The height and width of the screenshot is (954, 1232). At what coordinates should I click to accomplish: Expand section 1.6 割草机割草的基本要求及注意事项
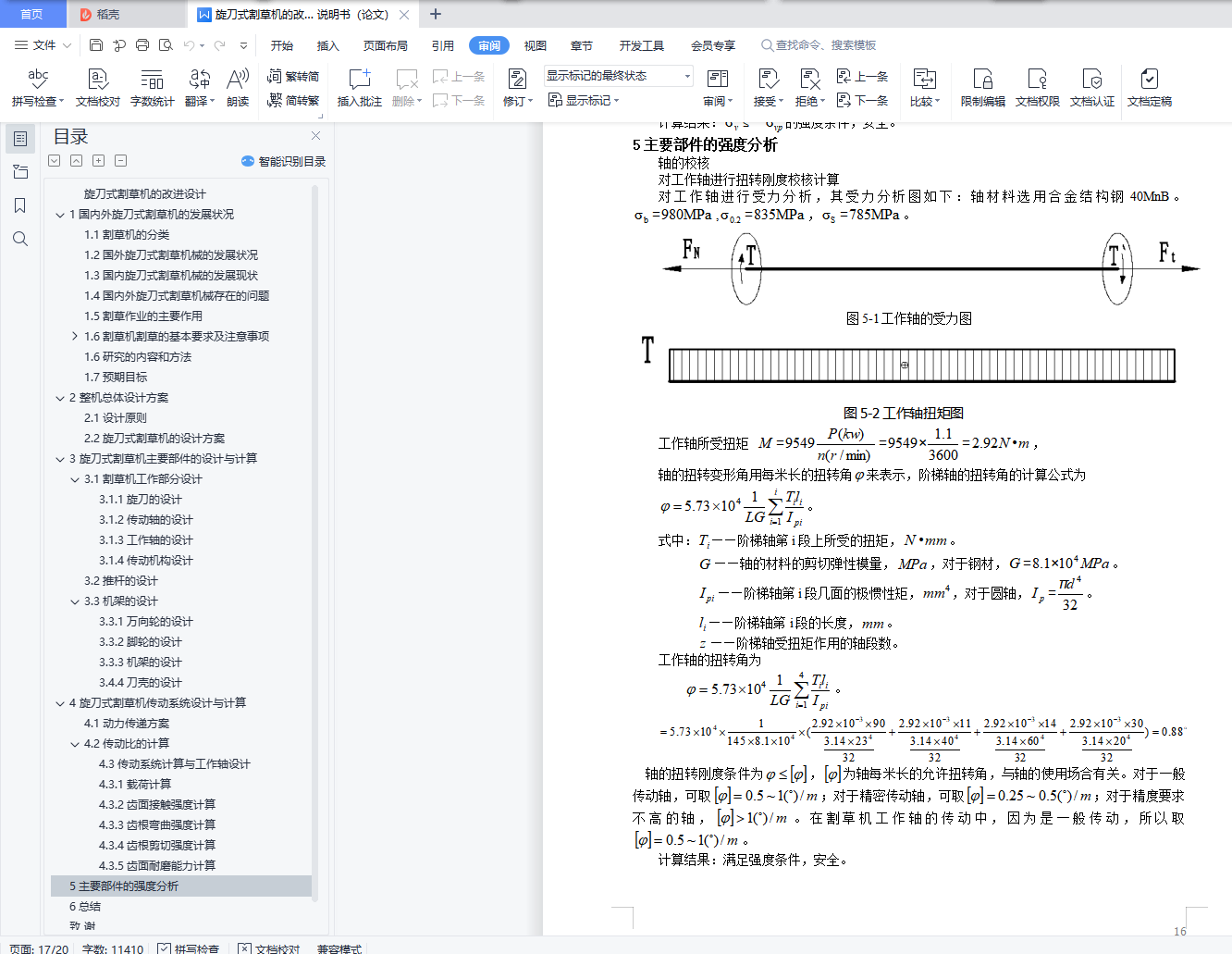[x=75, y=337]
